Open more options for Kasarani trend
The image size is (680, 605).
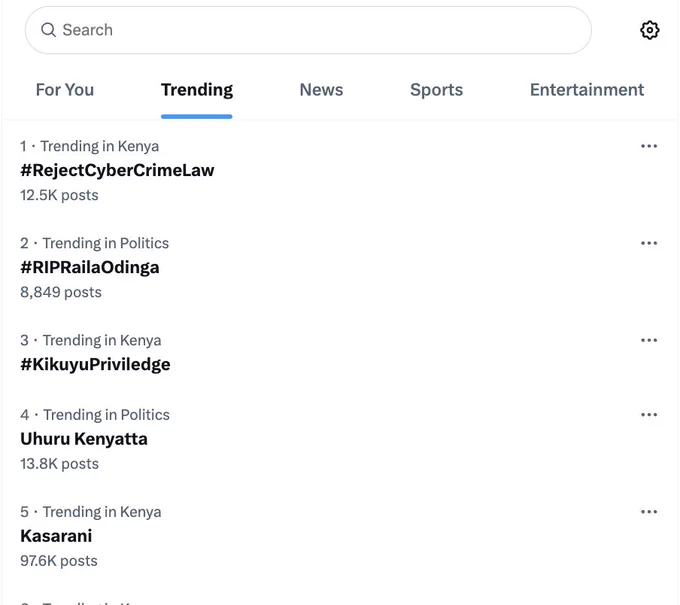tap(649, 512)
